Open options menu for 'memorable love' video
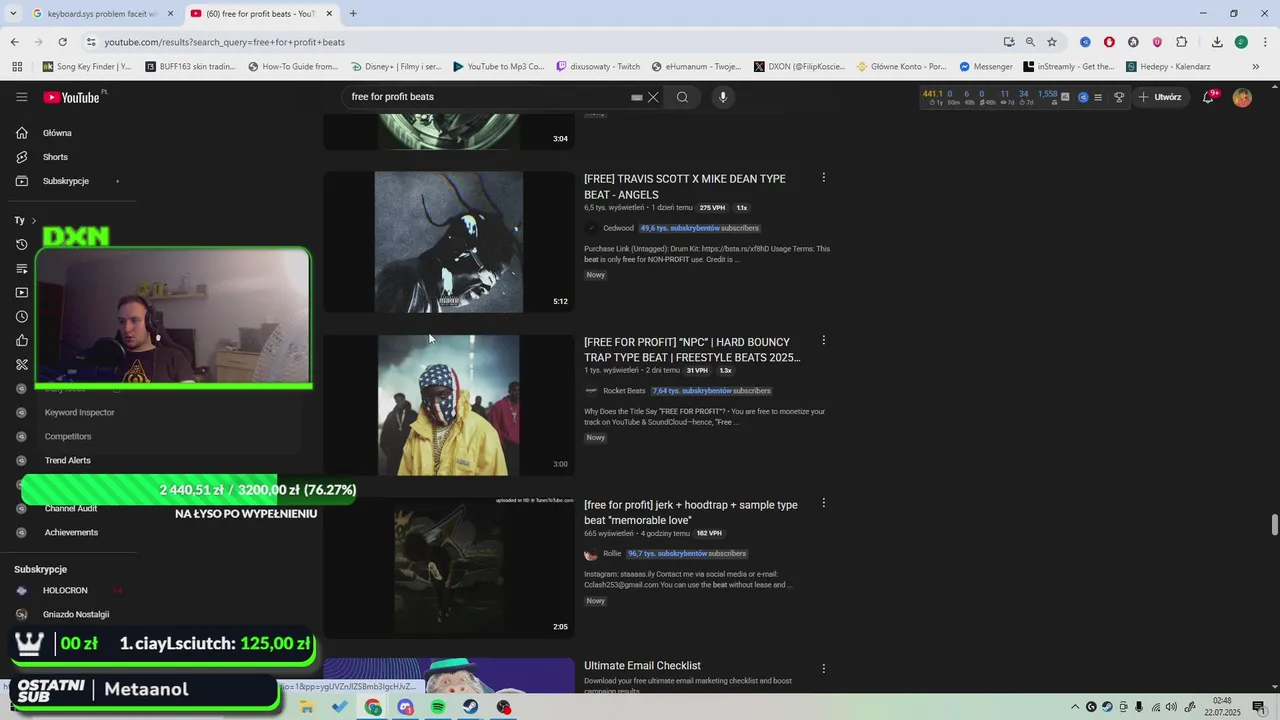This screenshot has width=1280, height=720. tap(824, 504)
